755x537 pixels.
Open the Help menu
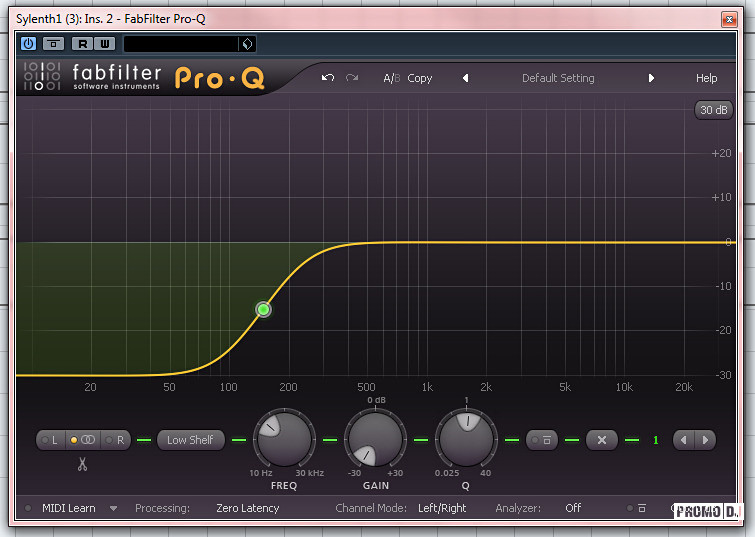pyautogui.click(x=706, y=78)
